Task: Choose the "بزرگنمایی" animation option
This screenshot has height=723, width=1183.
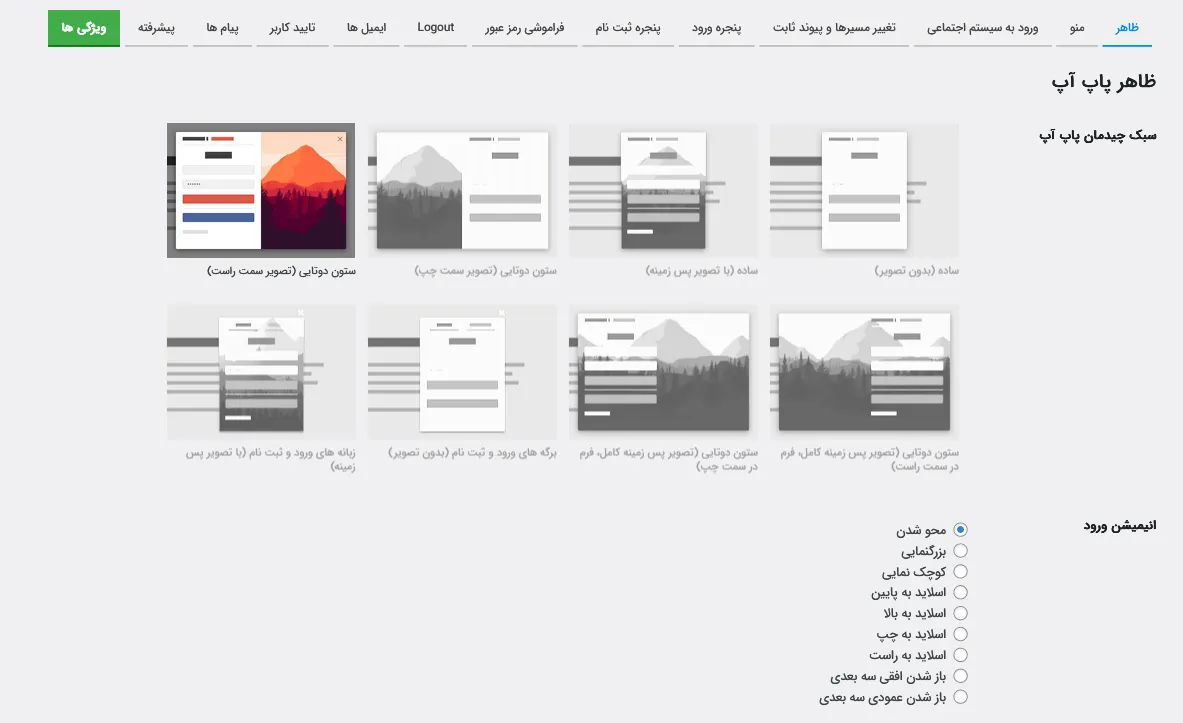Action: point(960,551)
